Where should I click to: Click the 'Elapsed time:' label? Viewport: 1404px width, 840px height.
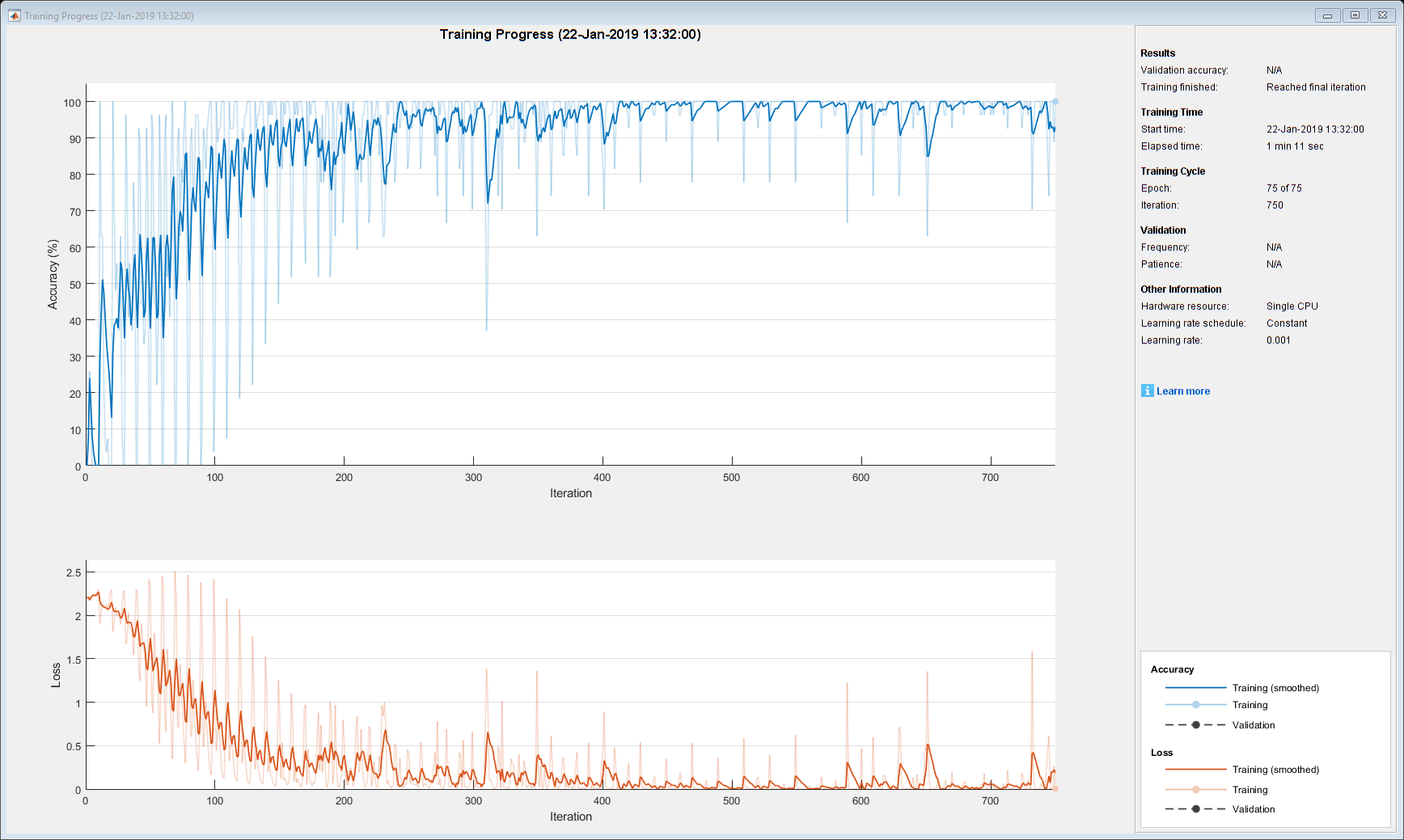[x=1172, y=146]
